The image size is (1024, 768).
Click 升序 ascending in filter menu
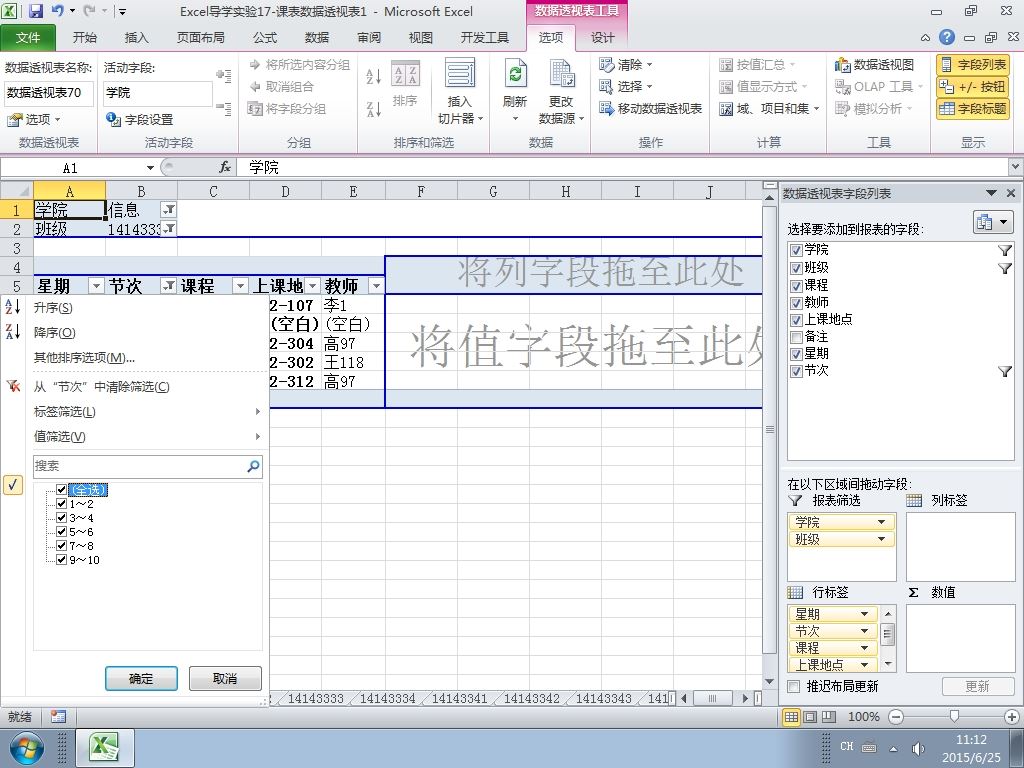pos(53,308)
